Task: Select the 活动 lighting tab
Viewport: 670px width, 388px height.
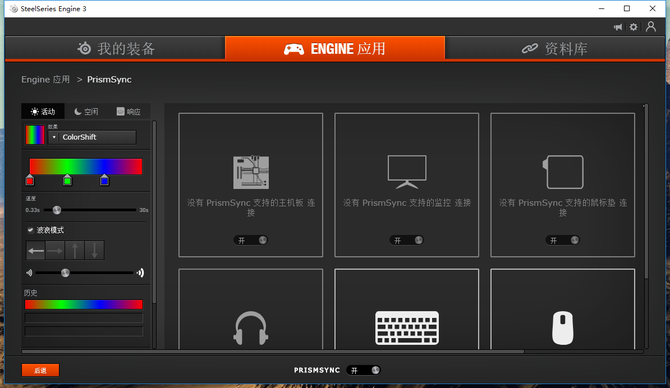Action: click(x=43, y=112)
